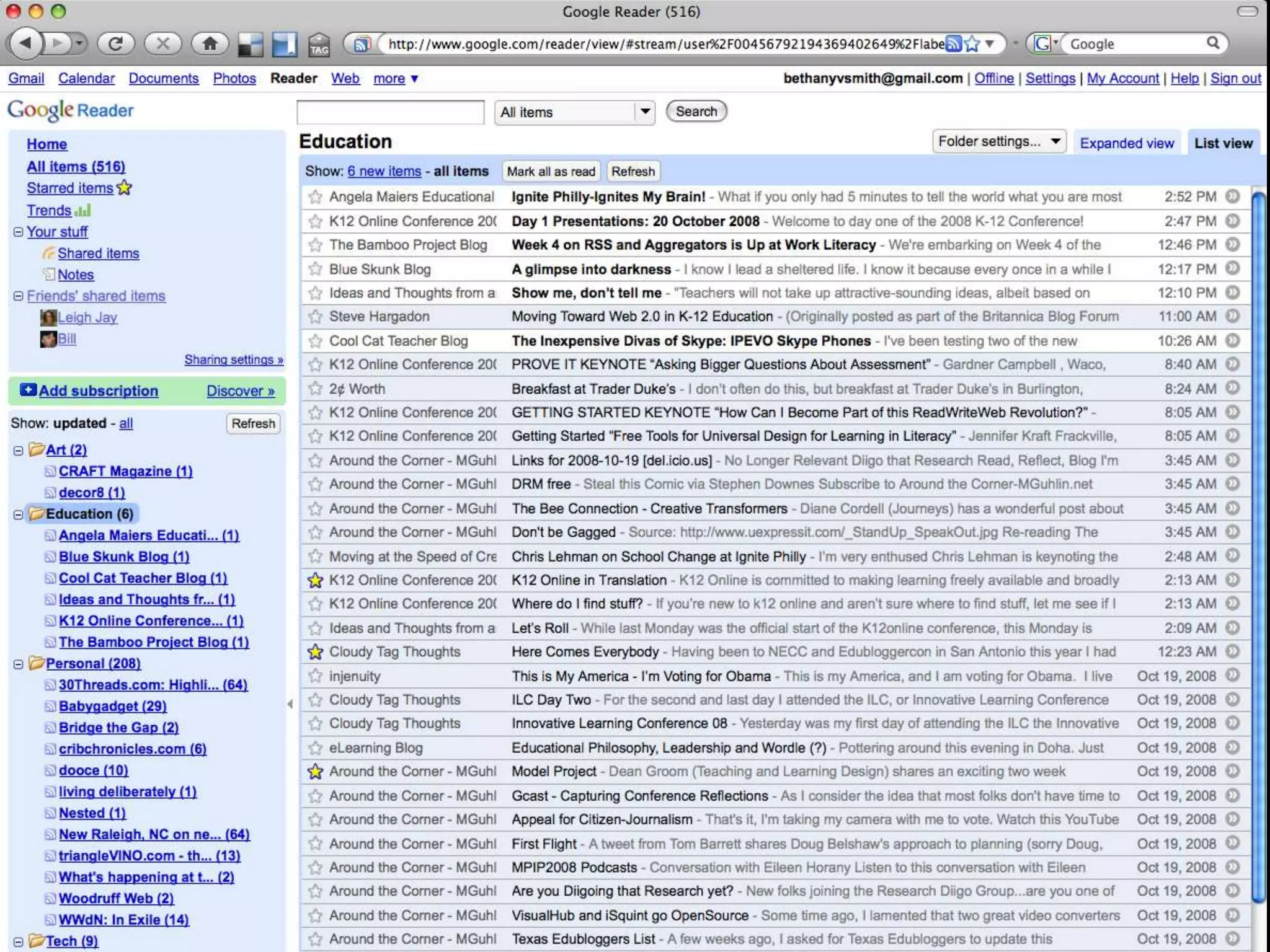This screenshot has width=1270, height=952.
Task: Open the All items search scope dropdown
Action: pos(574,112)
